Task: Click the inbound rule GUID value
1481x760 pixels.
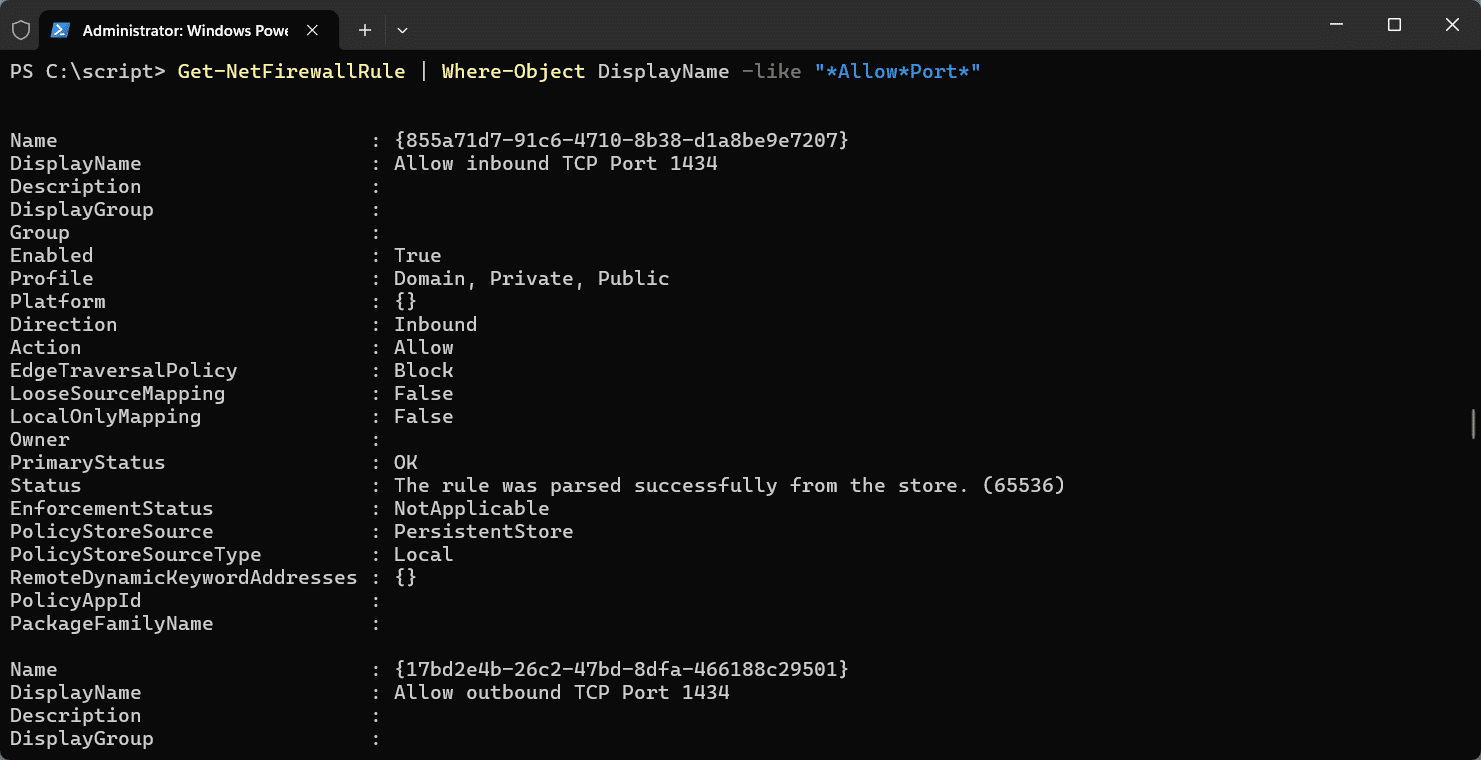Action: pos(620,140)
